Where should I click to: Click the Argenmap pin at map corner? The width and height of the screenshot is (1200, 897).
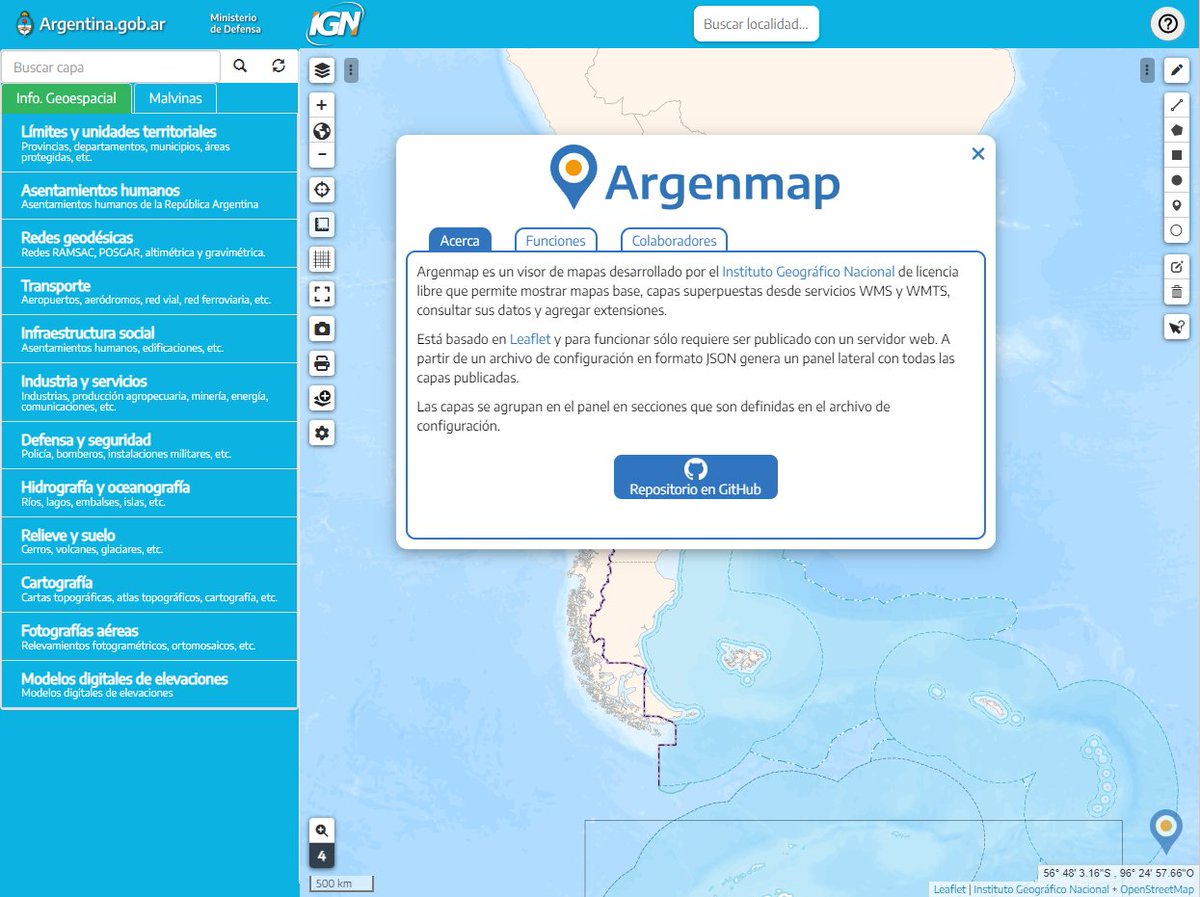(x=1166, y=831)
